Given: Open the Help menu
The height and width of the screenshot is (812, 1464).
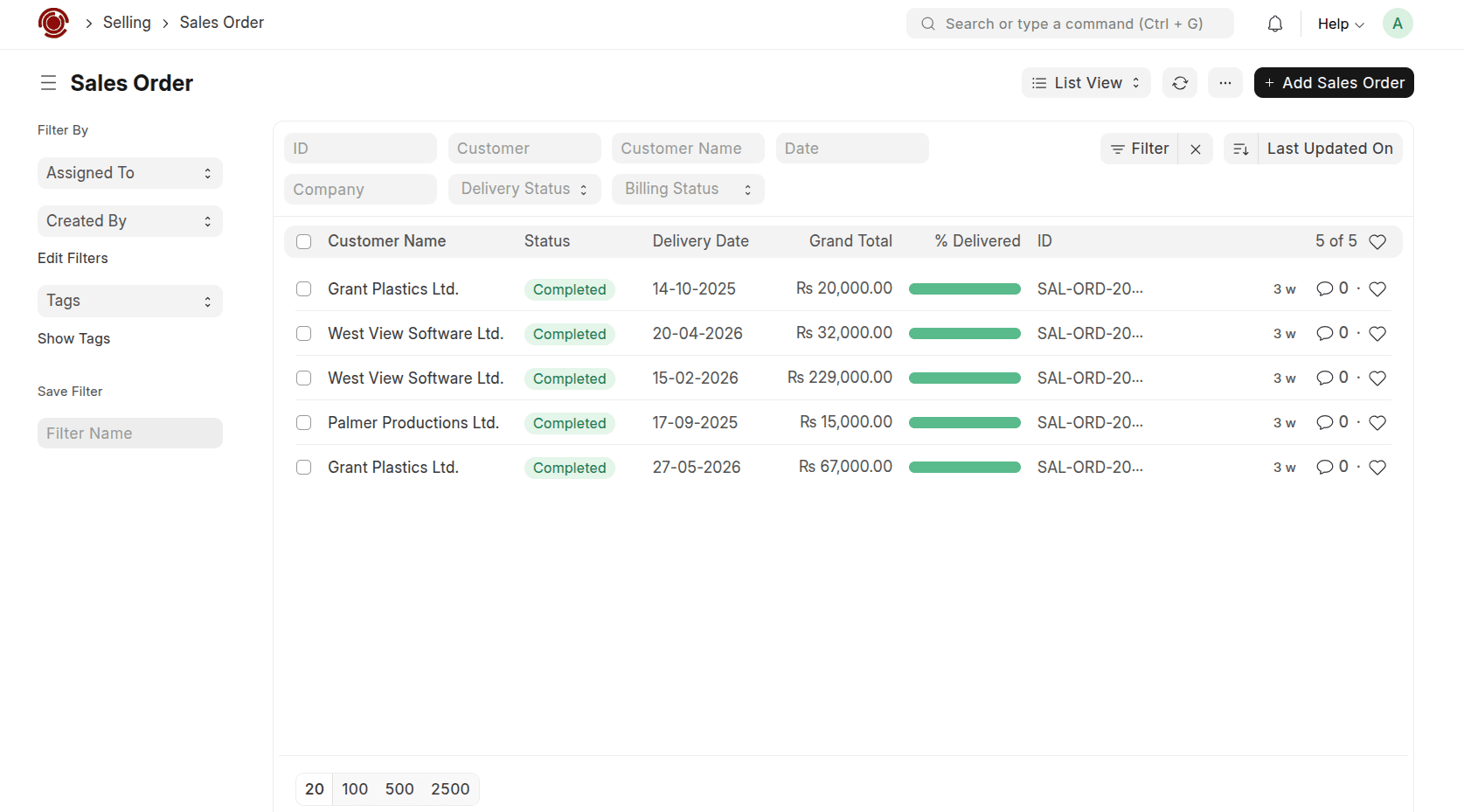Looking at the screenshot, I should click(x=1339, y=24).
